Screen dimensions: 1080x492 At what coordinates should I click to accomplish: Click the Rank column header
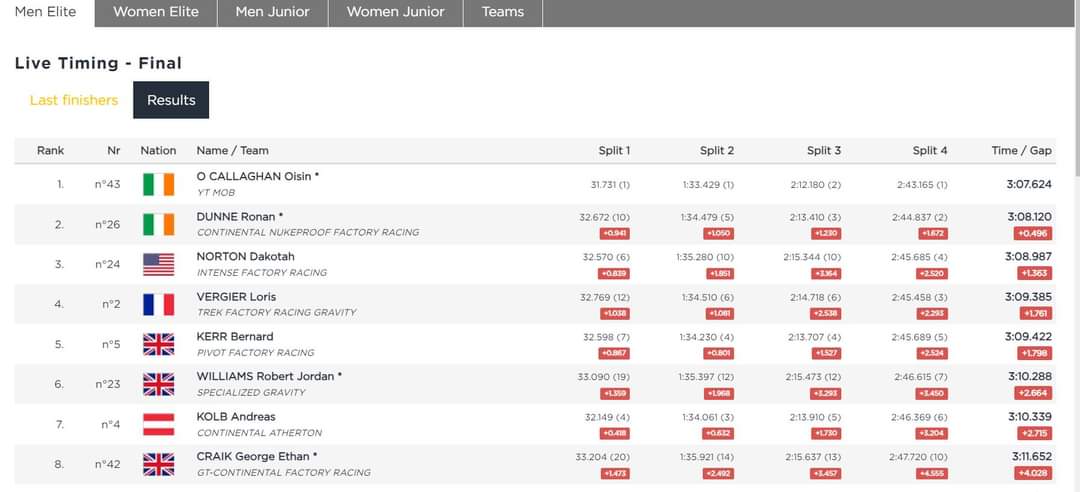coord(50,150)
